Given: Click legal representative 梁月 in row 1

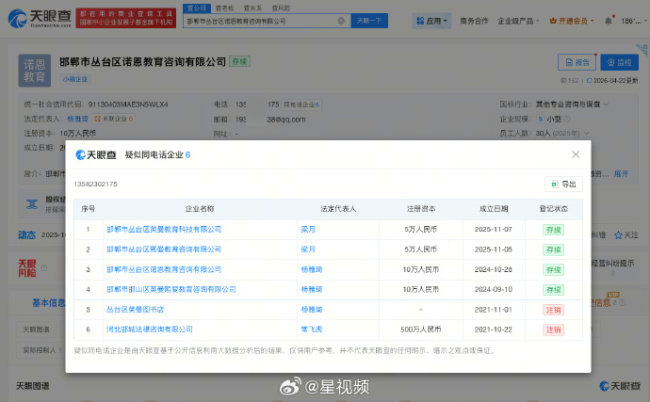Looking at the screenshot, I should (x=308, y=230).
